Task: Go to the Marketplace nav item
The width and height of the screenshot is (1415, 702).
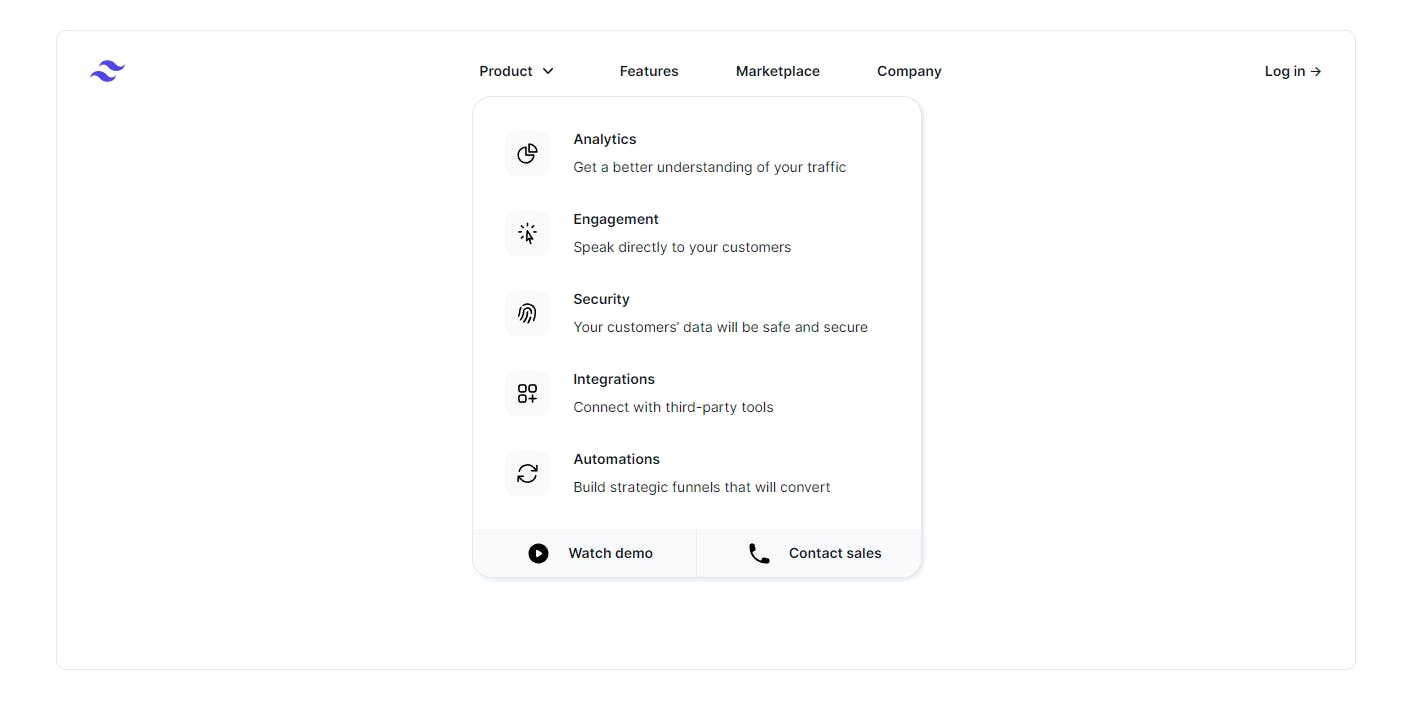Action: pyautogui.click(x=778, y=71)
